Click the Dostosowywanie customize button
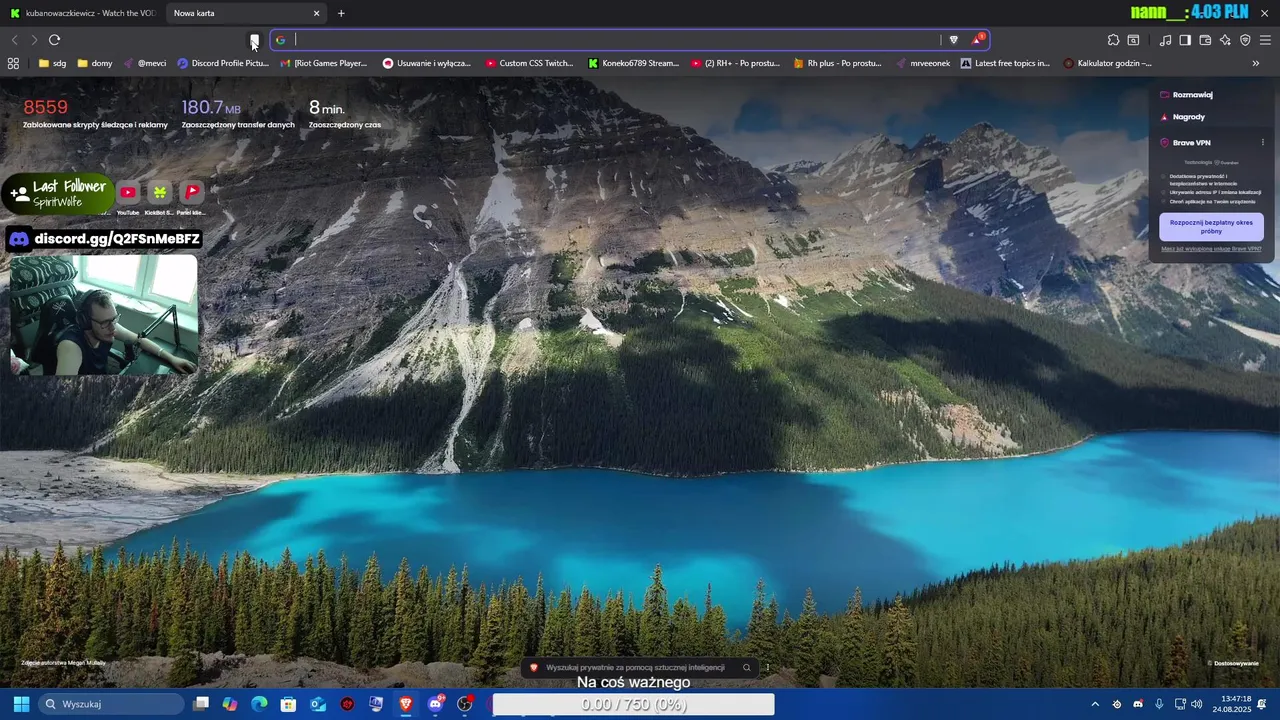 point(1232,663)
